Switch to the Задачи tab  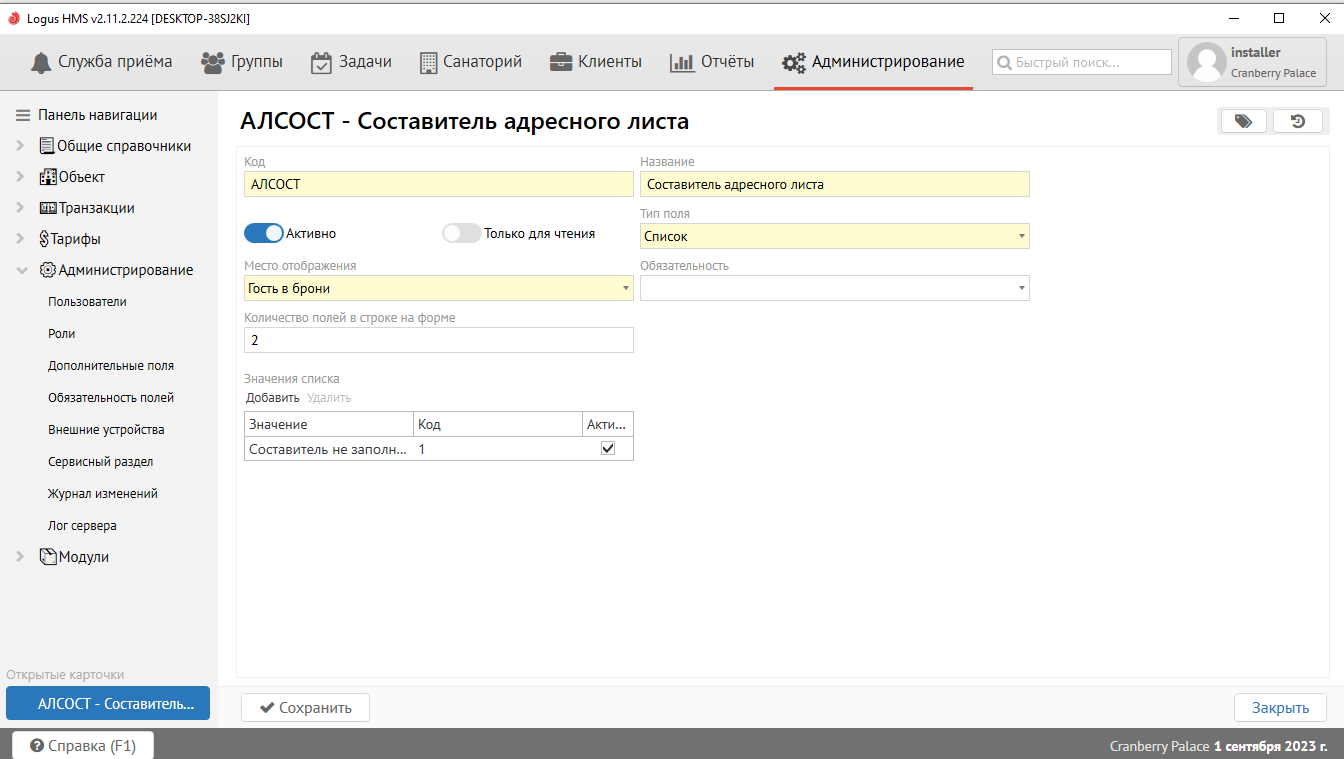[351, 62]
